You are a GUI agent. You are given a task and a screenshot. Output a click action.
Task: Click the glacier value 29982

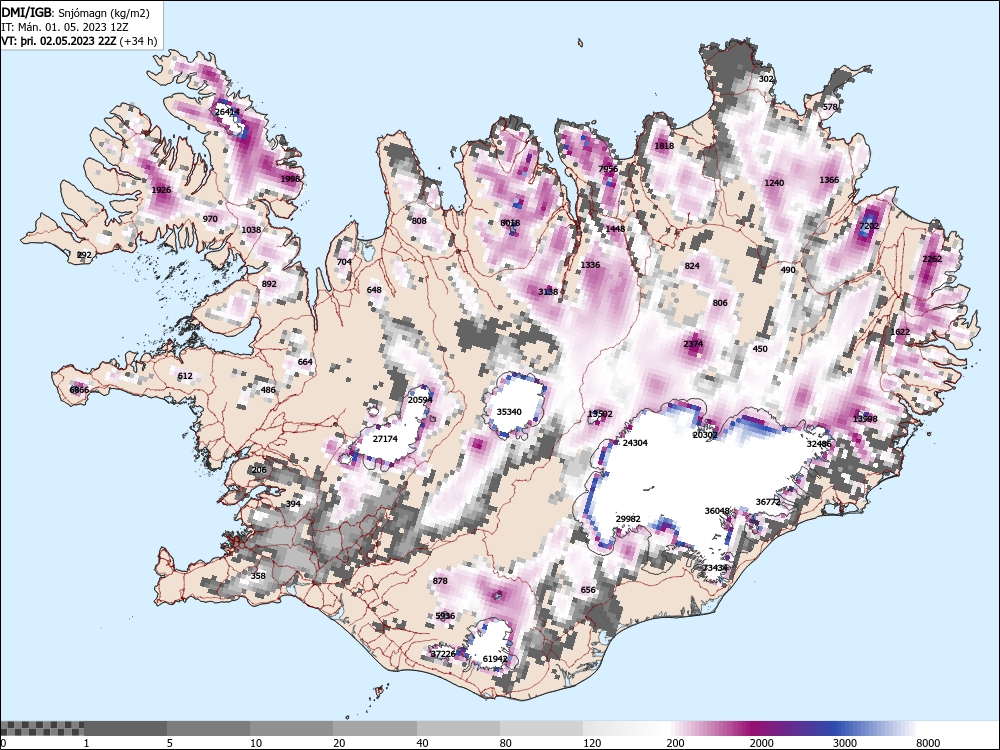point(628,519)
